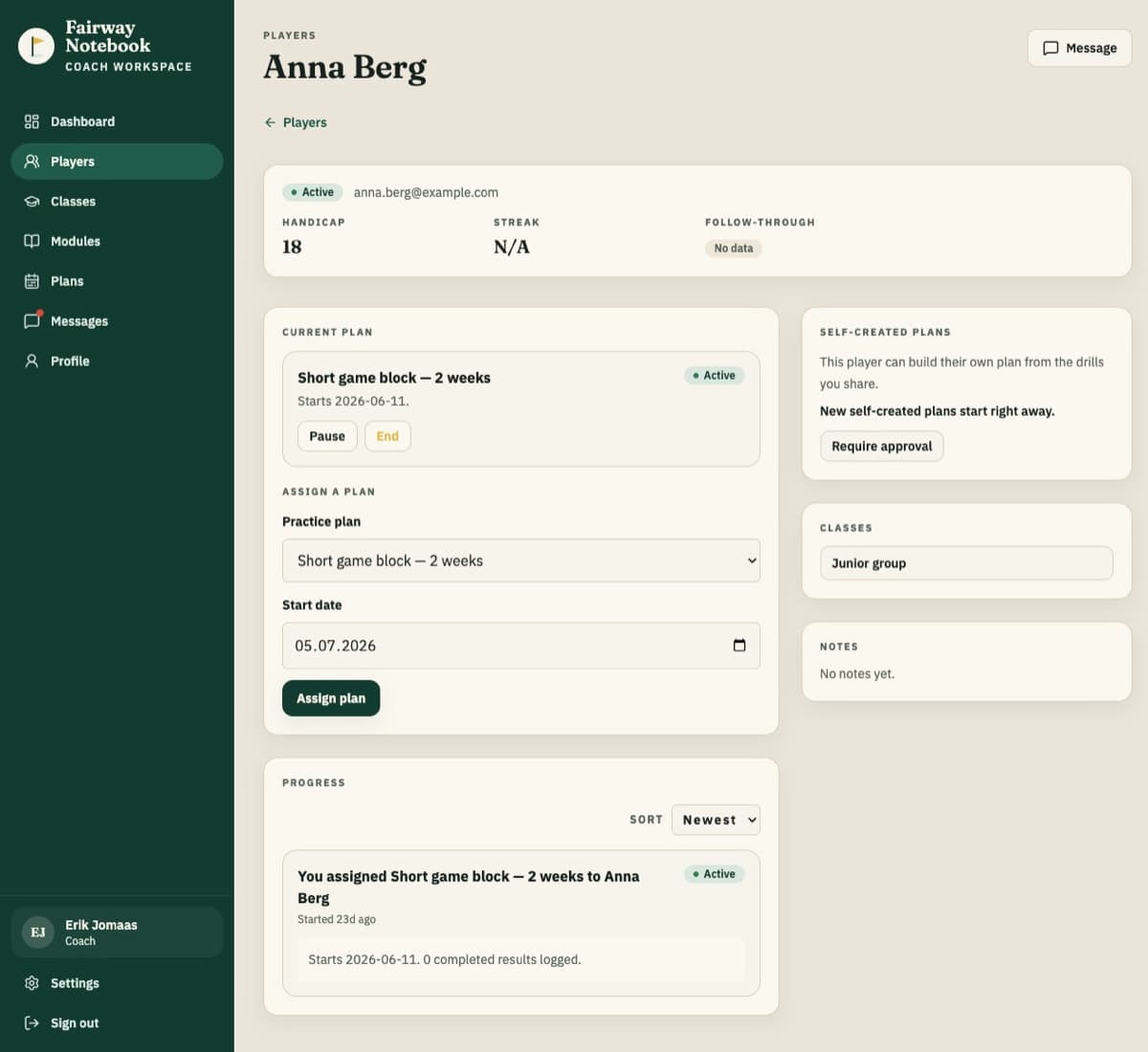This screenshot has height=1052, width=1148.
Task: Click the streak value N/A
Action: tap(512, 247)
